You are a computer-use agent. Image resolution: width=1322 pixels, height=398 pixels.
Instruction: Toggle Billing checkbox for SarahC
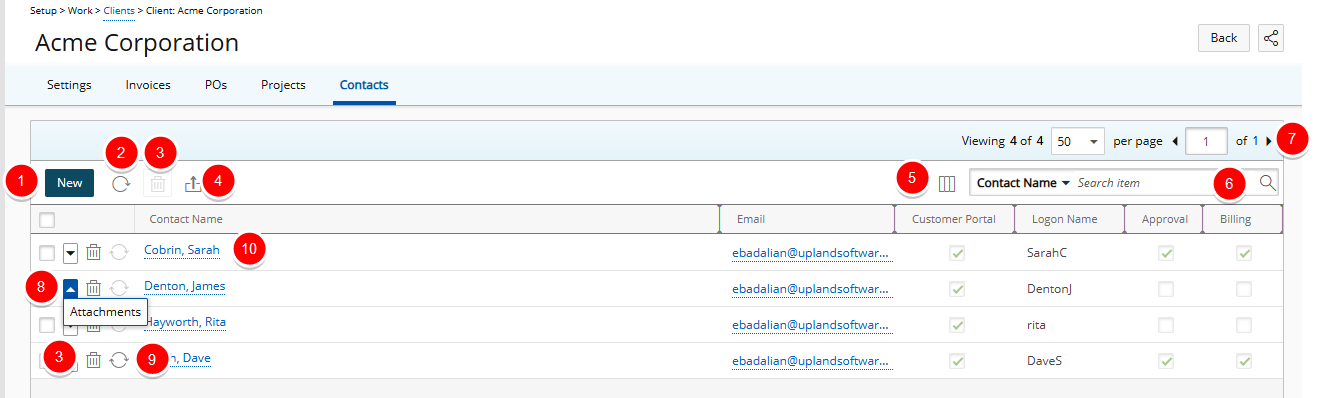1244,253
